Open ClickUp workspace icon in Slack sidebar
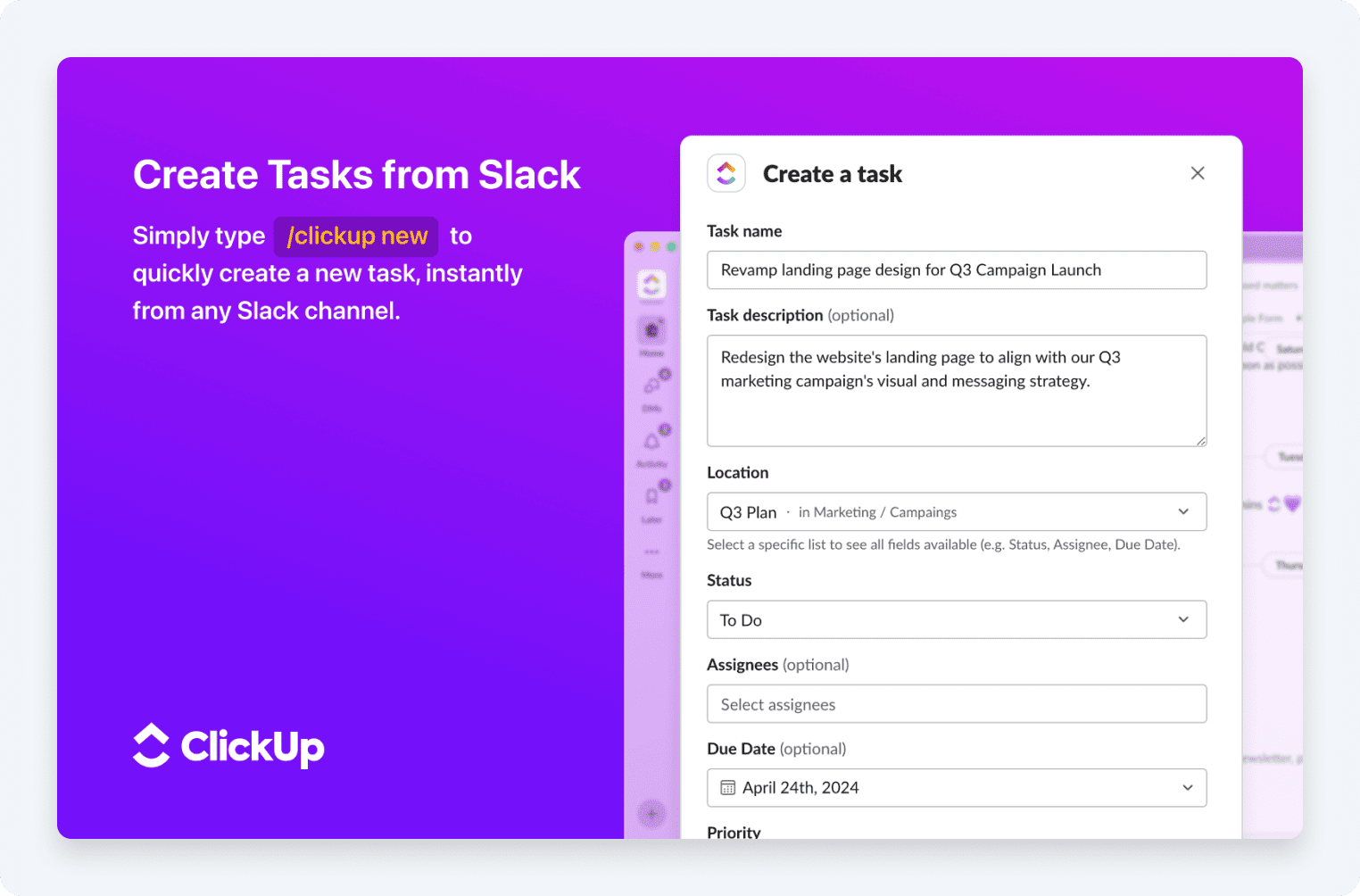 (x=651, y=285)
